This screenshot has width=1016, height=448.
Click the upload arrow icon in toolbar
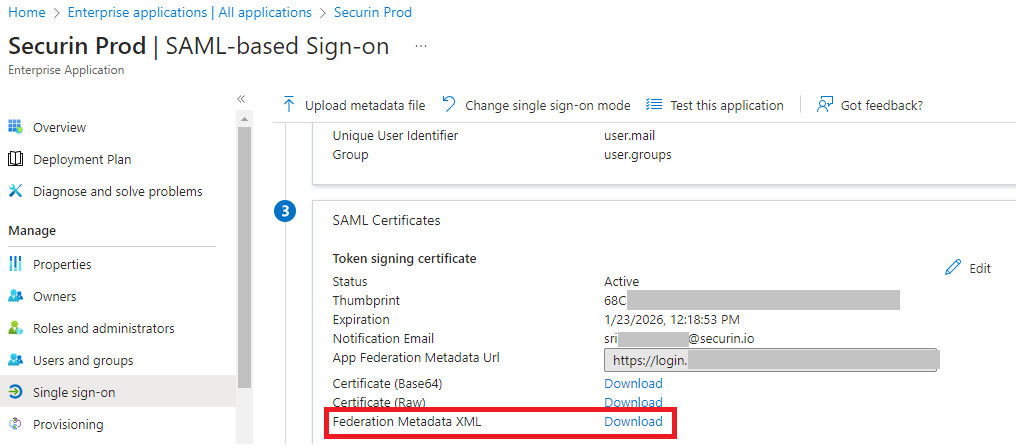tap(289, 105)
